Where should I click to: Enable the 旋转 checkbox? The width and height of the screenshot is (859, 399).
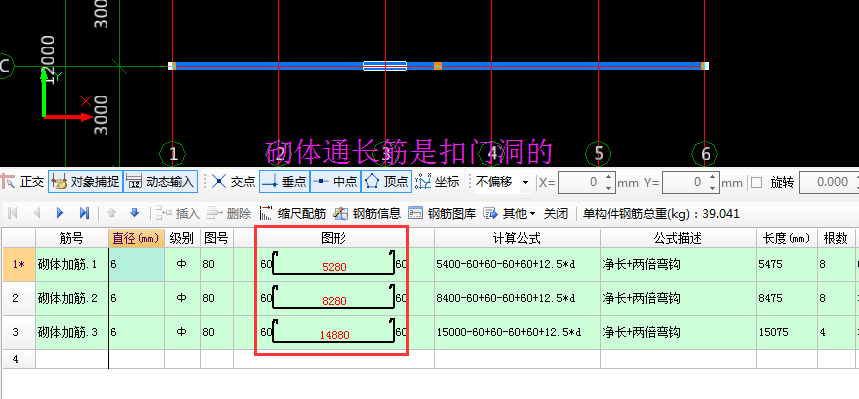[x=757, y=183]
